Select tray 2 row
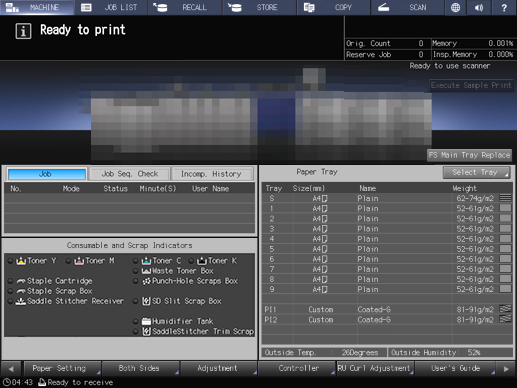The height and width of the screenshot is (388, 517). pos(387,218)
